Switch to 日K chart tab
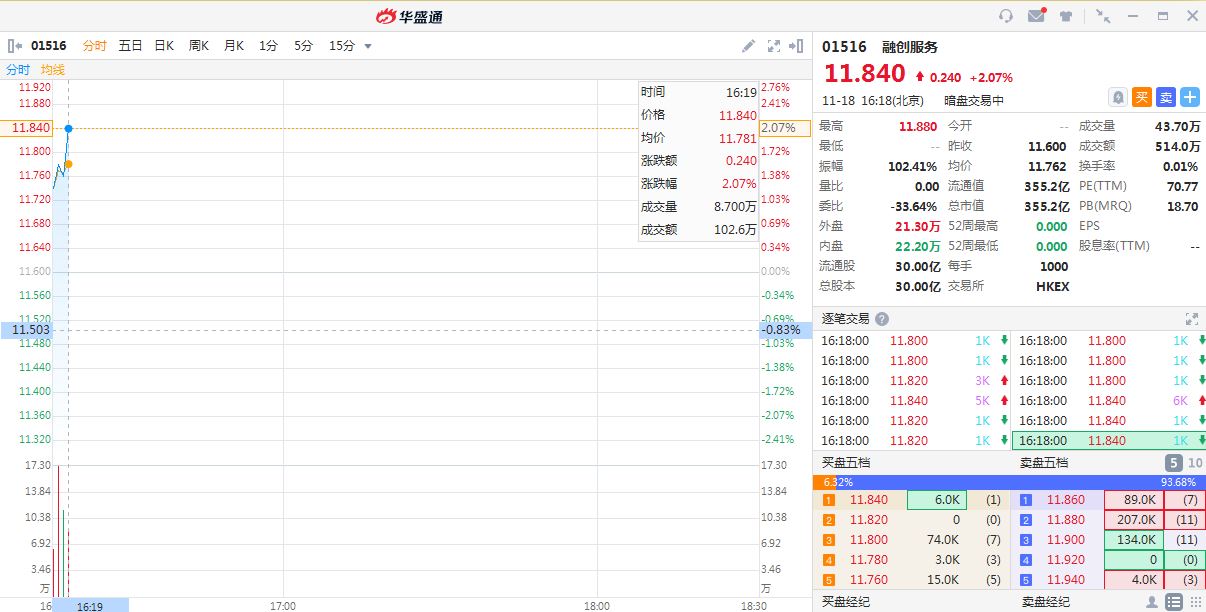The height and width of the screenshot is (612, 1206). (164, 46)
